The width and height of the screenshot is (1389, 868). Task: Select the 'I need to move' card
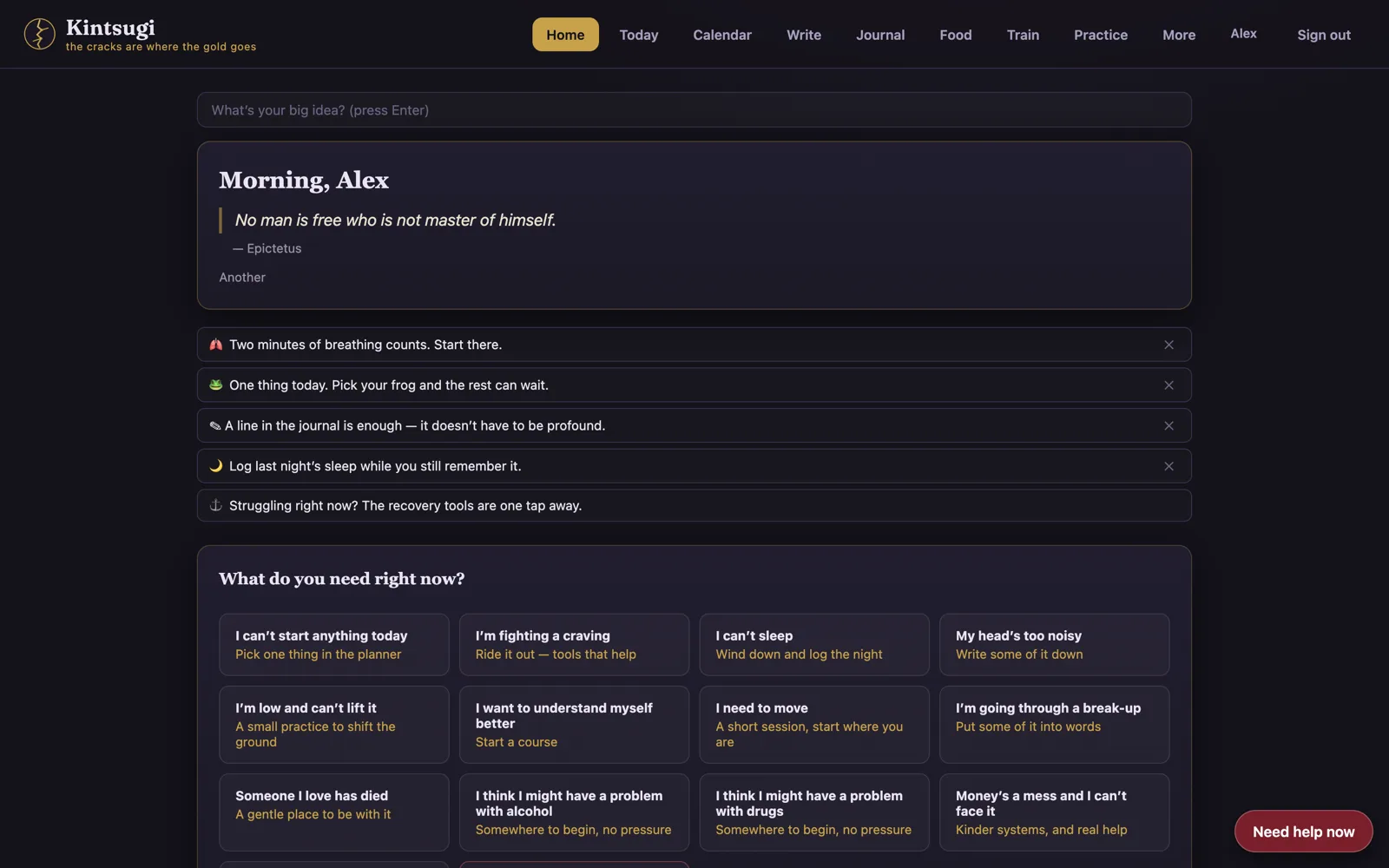point(814,725)
